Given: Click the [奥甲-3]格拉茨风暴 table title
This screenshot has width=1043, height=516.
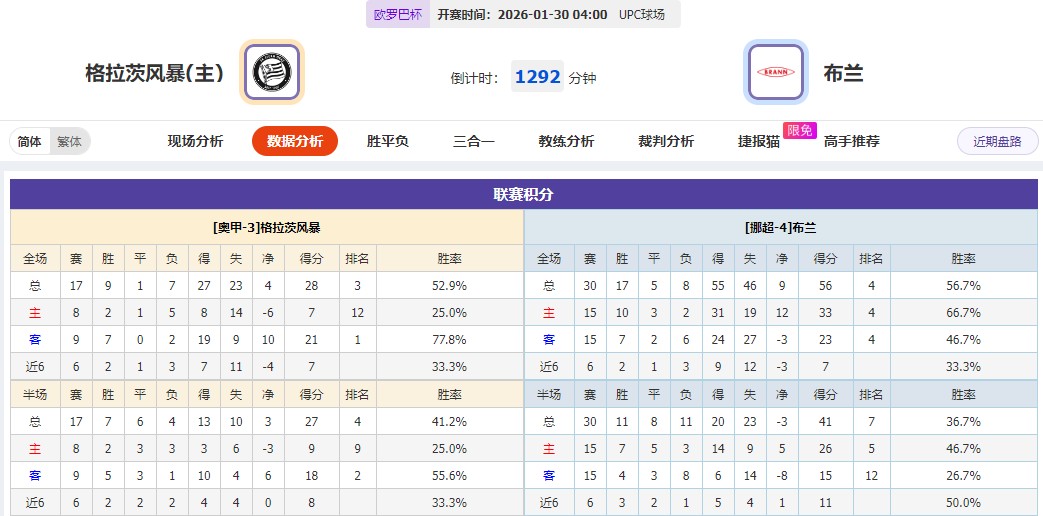Looking at the screenshot, I should (267, 227).
